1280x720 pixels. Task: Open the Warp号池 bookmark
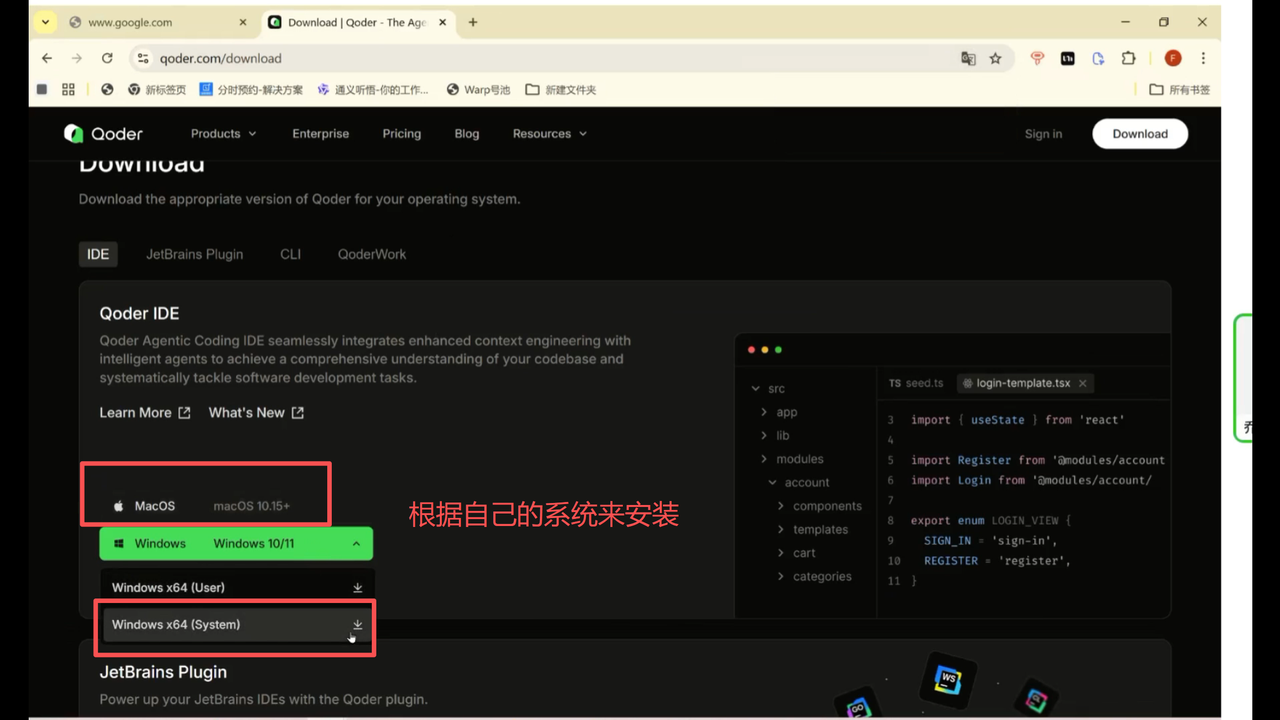478,89
